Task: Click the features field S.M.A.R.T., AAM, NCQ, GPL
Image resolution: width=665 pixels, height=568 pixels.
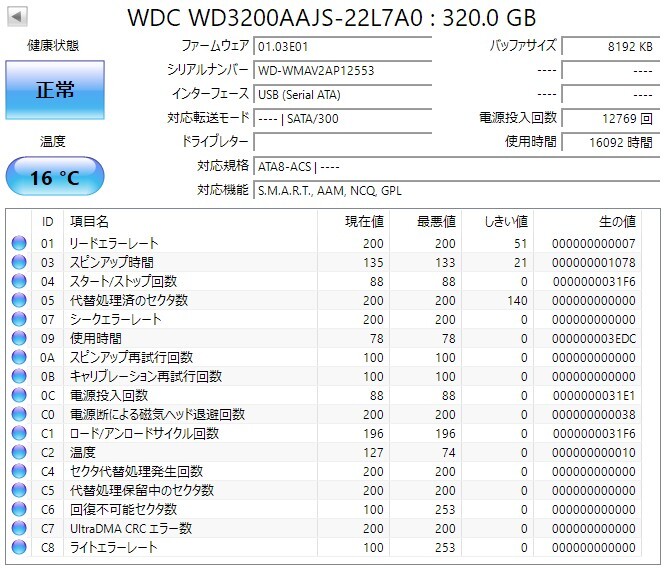Action: [x=457, y=190]
